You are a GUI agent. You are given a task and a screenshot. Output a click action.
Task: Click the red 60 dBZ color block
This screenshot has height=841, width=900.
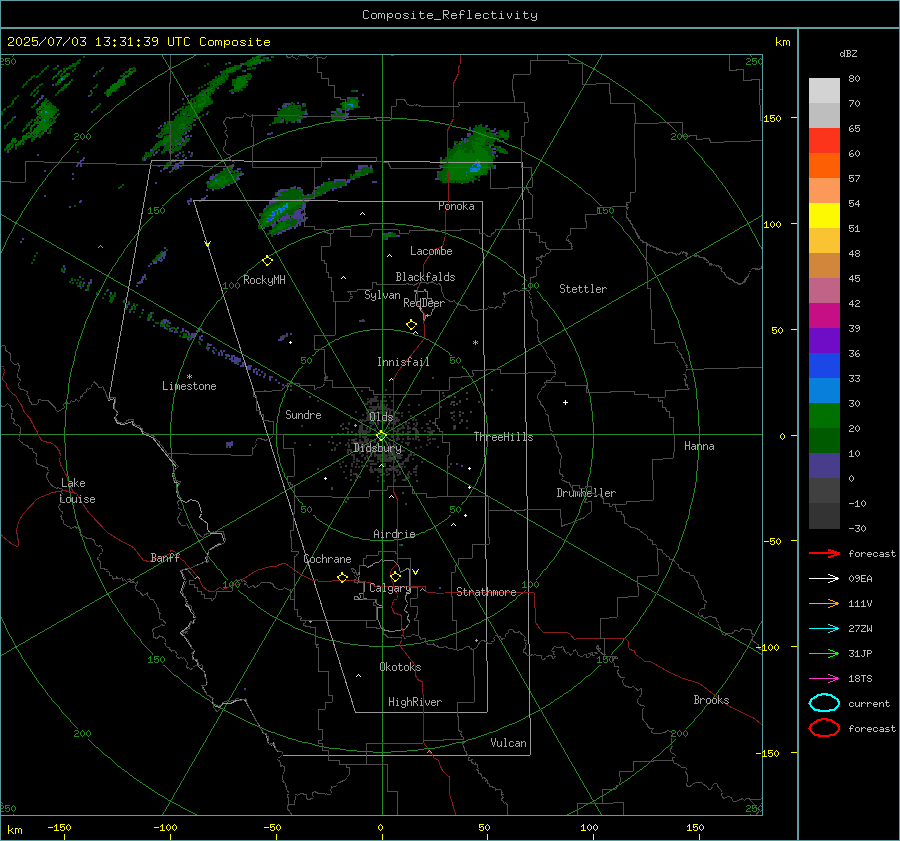[824, 140]
